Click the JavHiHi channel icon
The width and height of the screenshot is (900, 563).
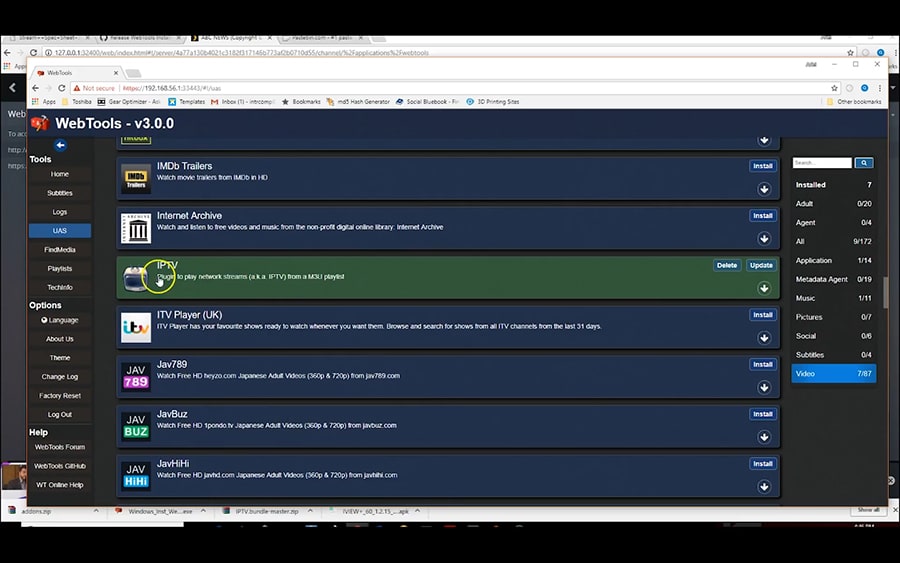click(136, 476)
